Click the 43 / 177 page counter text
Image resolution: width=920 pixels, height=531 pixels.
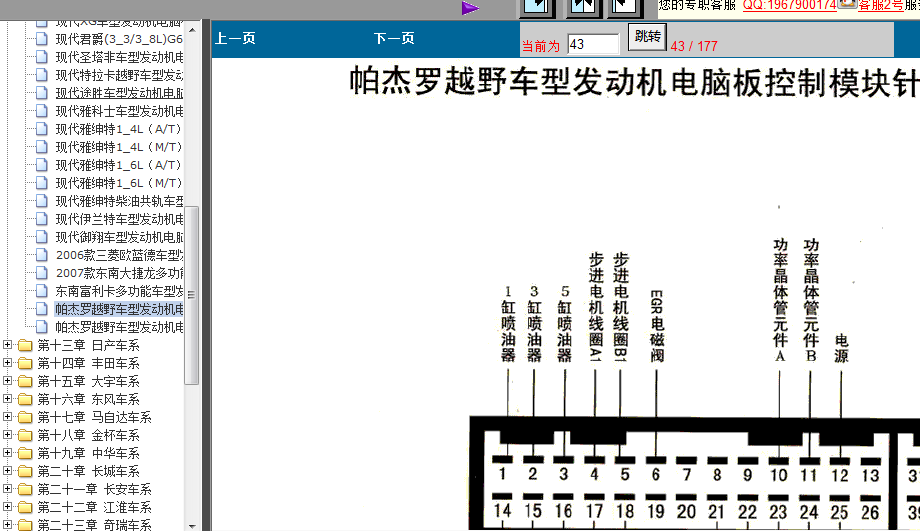[x=694, y=46]
